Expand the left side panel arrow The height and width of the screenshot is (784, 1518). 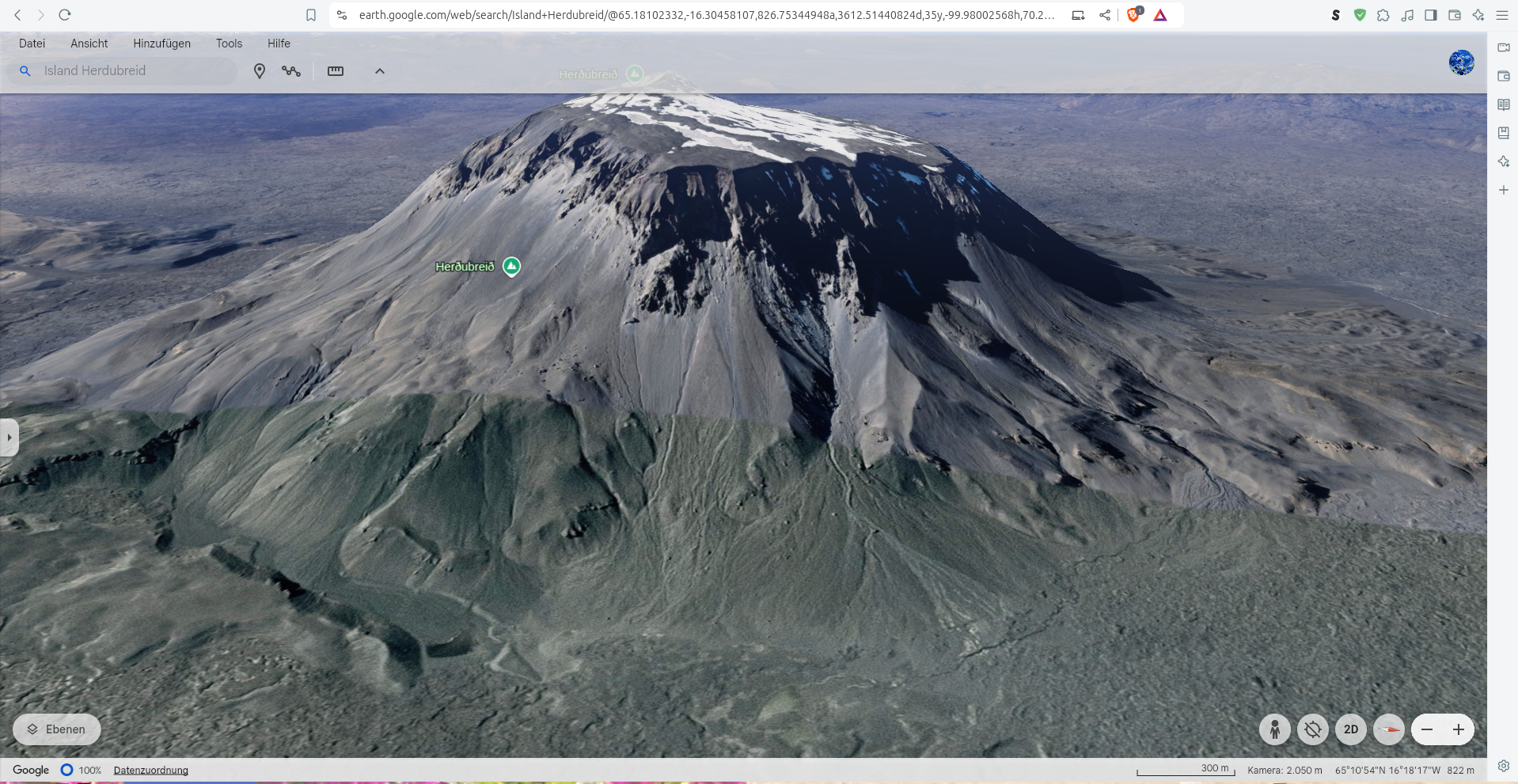[9, 437]
